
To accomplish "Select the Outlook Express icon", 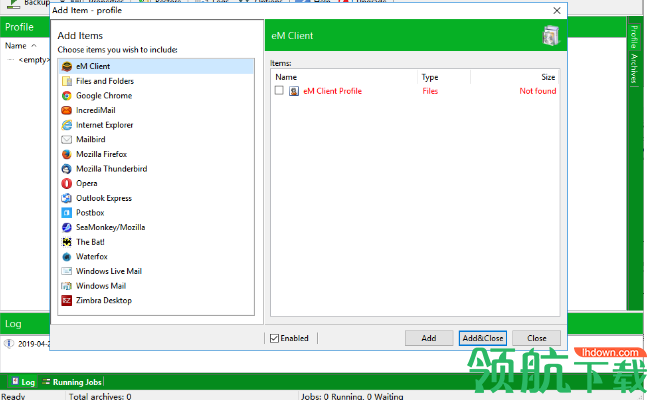I will 66,198.
